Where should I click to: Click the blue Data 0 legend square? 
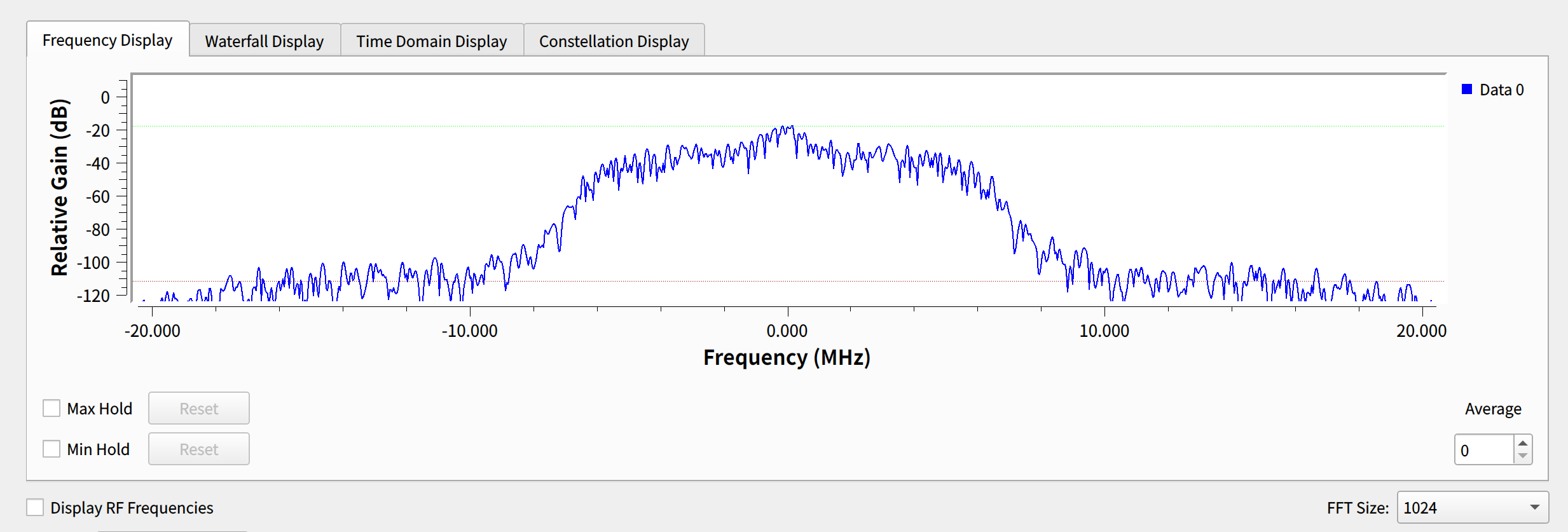pos(1467,90)
